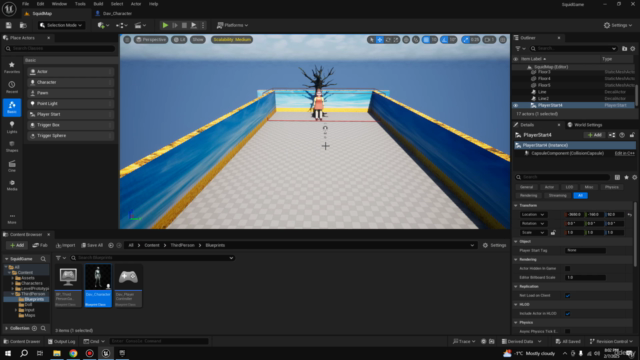Image resolution: width=640 pixels, height=360 pixels.
Task: Open the Platforms dropdown
Action: [232, 25]
